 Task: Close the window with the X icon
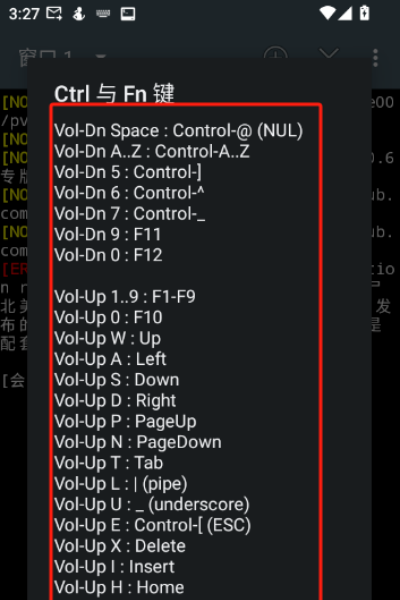point(329,53)
